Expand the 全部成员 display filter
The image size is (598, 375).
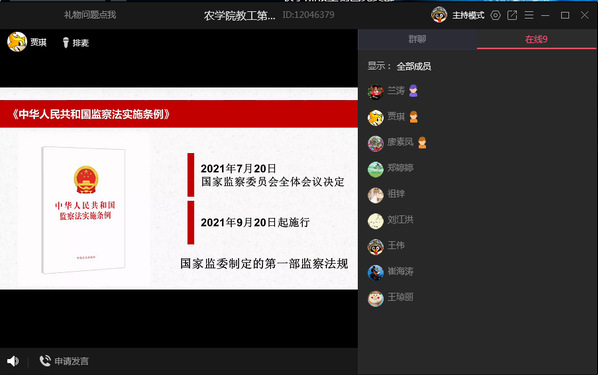414,66
